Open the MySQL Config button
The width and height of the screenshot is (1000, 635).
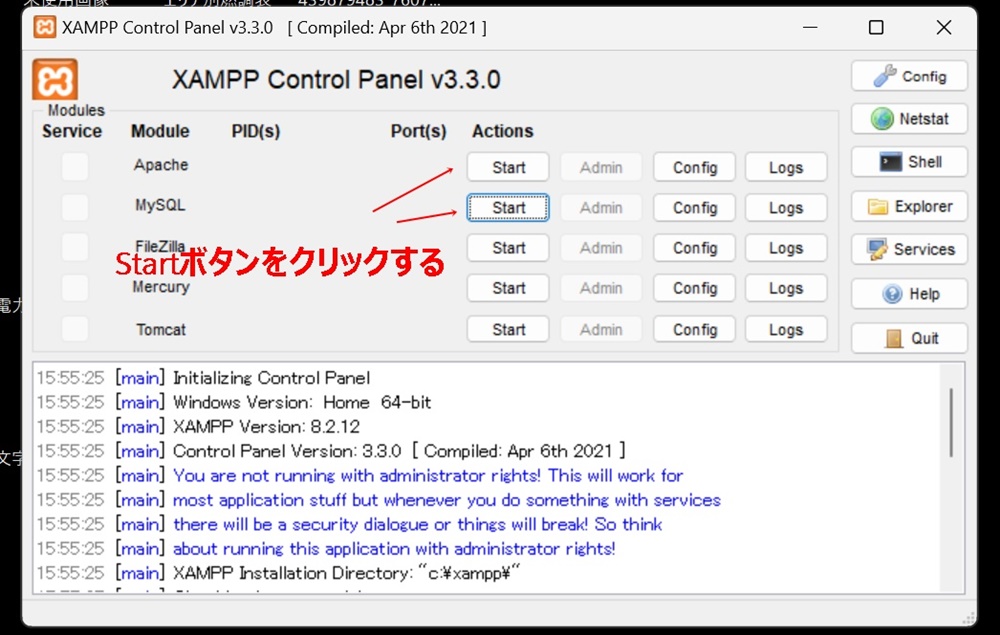(695, 208)
